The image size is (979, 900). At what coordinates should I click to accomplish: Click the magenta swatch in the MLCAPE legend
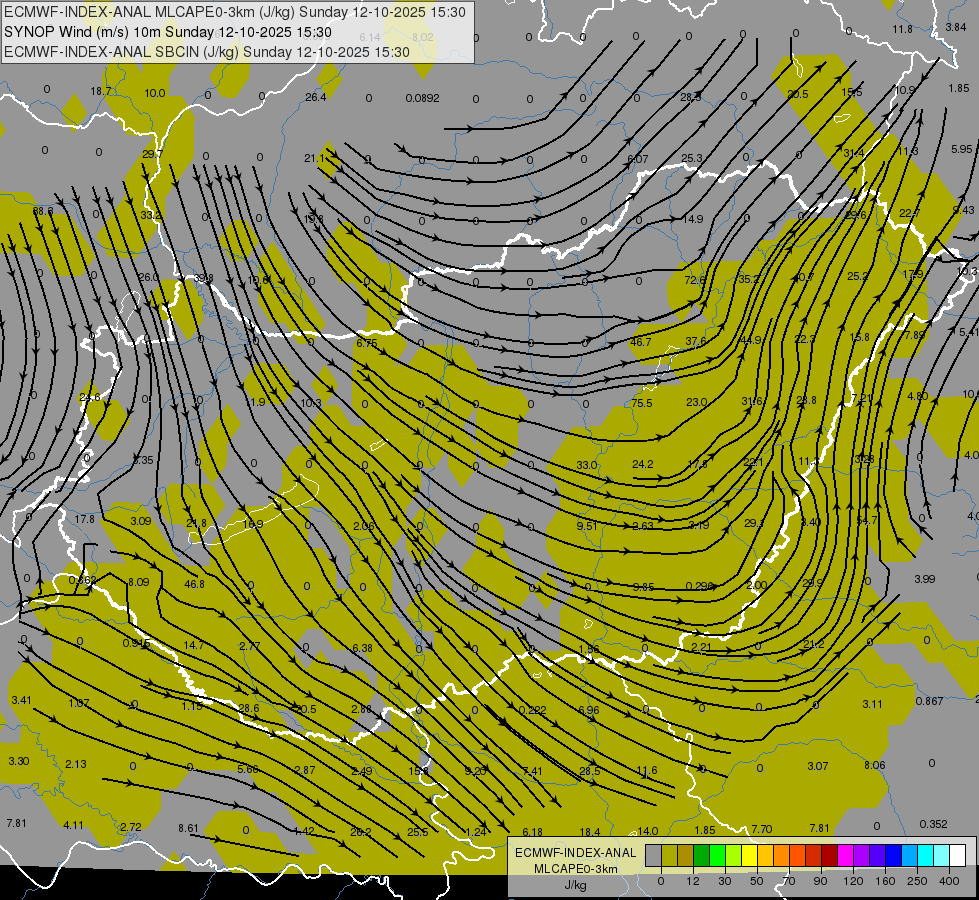point(845,856)
